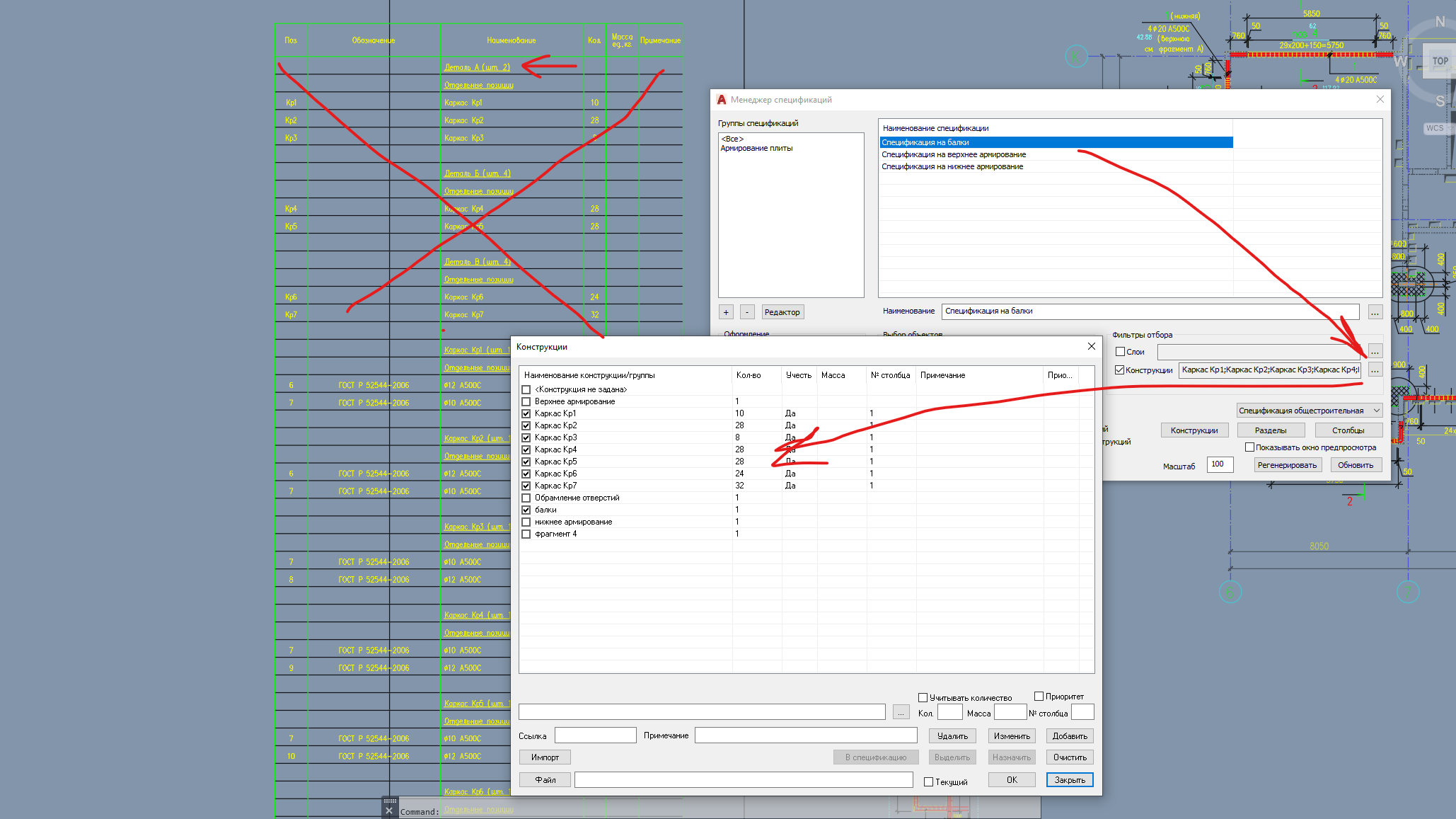1456x819 pixels.
Task: Click ellipsis button beside Слои filter
Action: click(x=1375, y=351)
